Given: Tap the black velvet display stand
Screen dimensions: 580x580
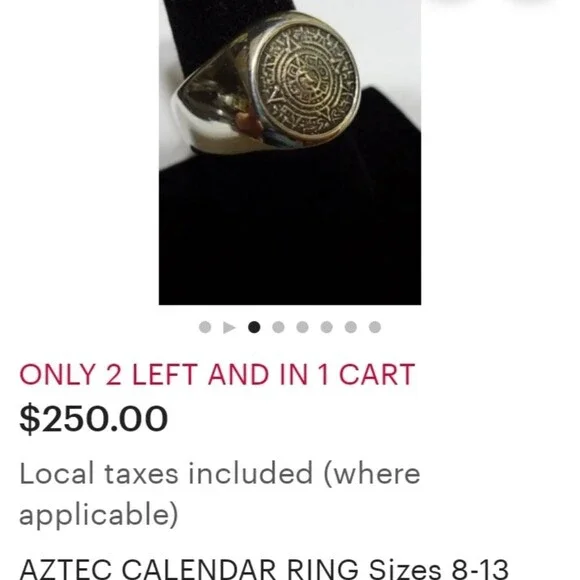Looking at the screenshot, I should (290, 229).
